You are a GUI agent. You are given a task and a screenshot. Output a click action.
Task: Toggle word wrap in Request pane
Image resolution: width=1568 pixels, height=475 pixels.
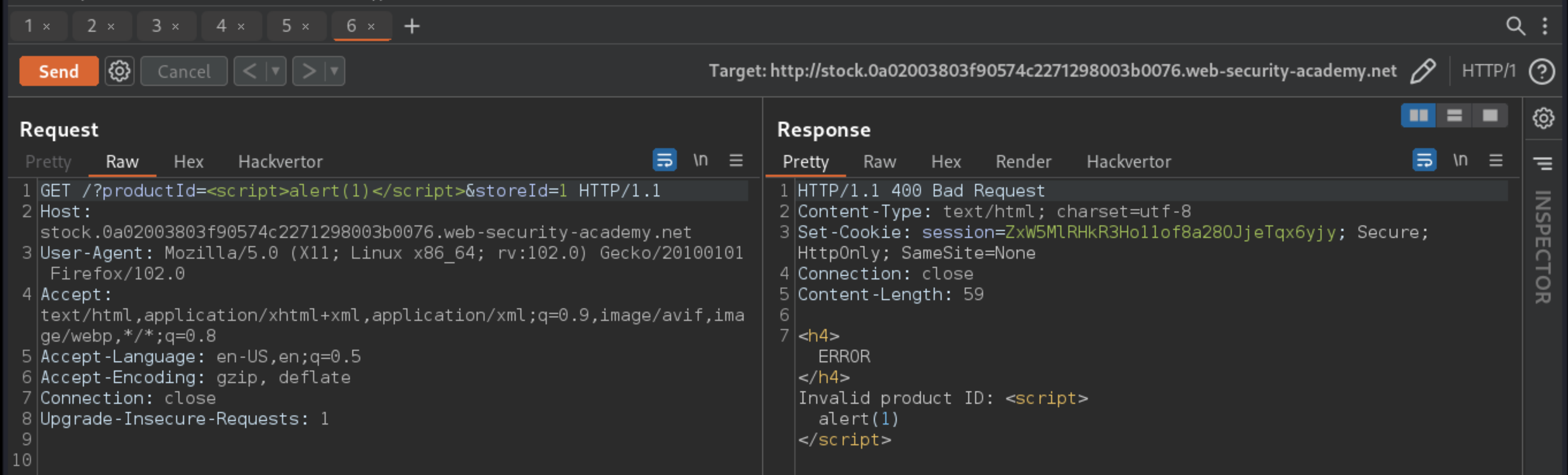click(665, 160)
